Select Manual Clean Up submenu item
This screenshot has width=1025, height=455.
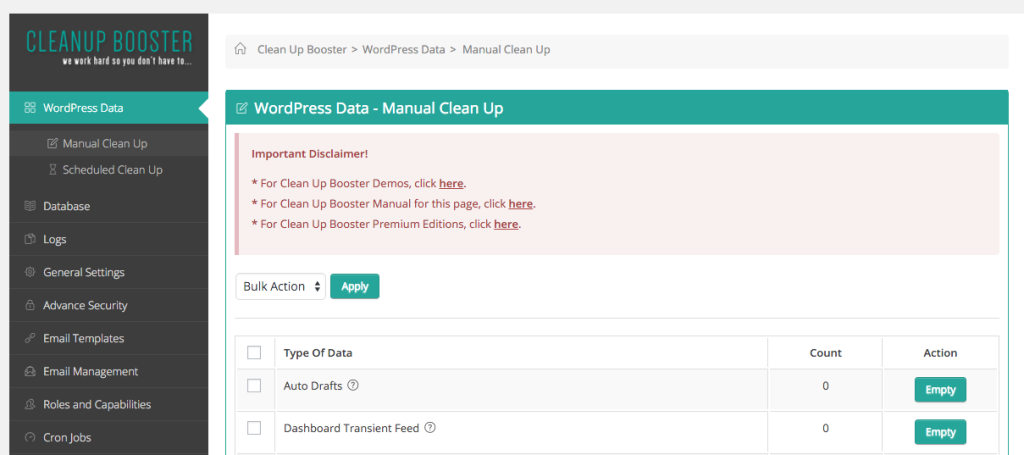point(109,143)
